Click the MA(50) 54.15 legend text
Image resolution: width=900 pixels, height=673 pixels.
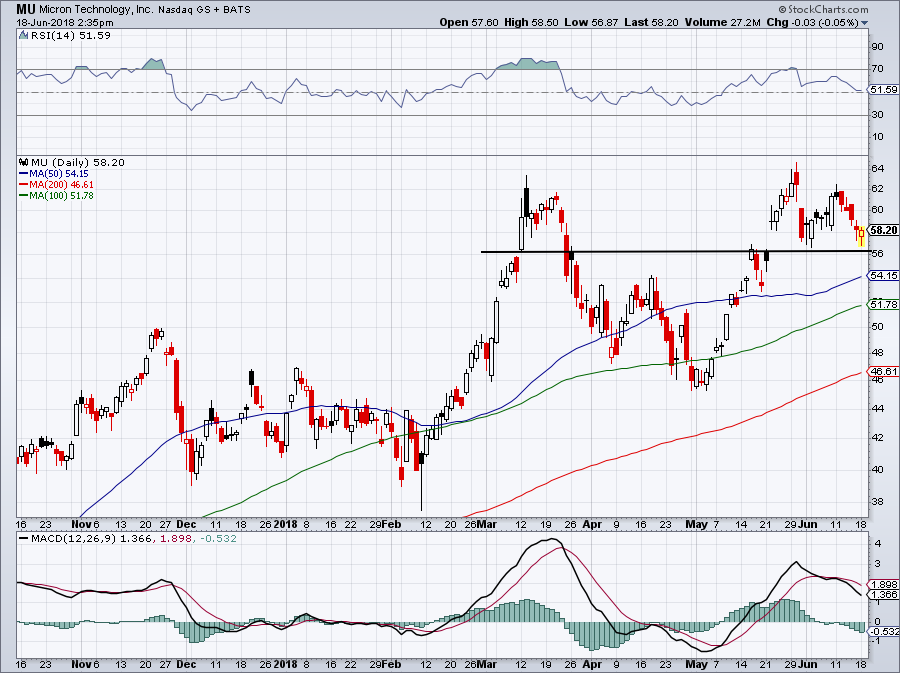(59, 174)
